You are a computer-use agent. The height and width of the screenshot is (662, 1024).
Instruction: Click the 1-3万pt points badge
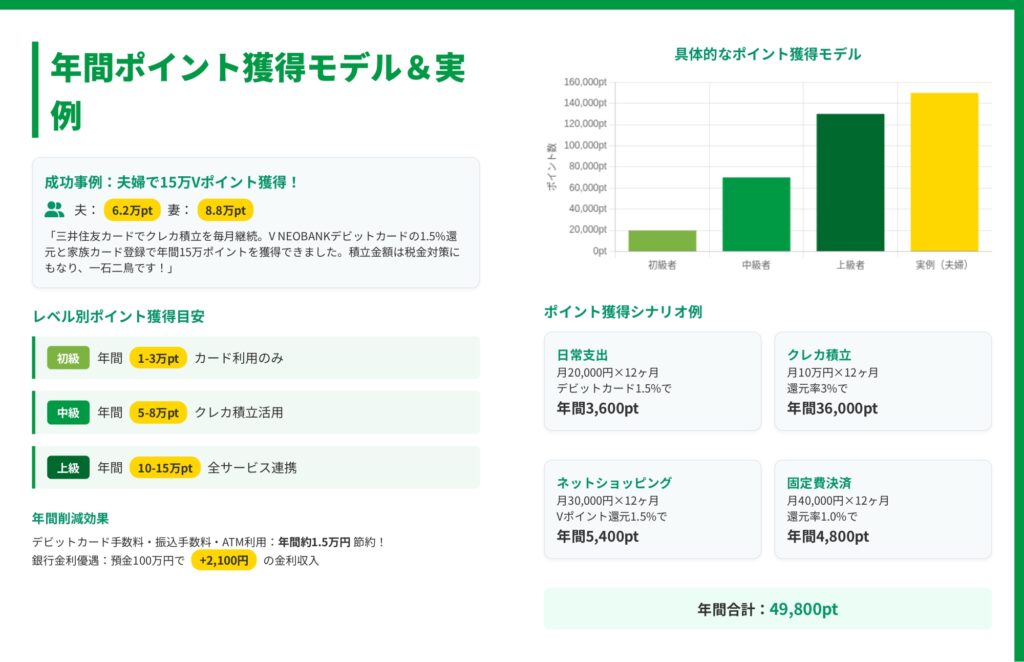158,358
